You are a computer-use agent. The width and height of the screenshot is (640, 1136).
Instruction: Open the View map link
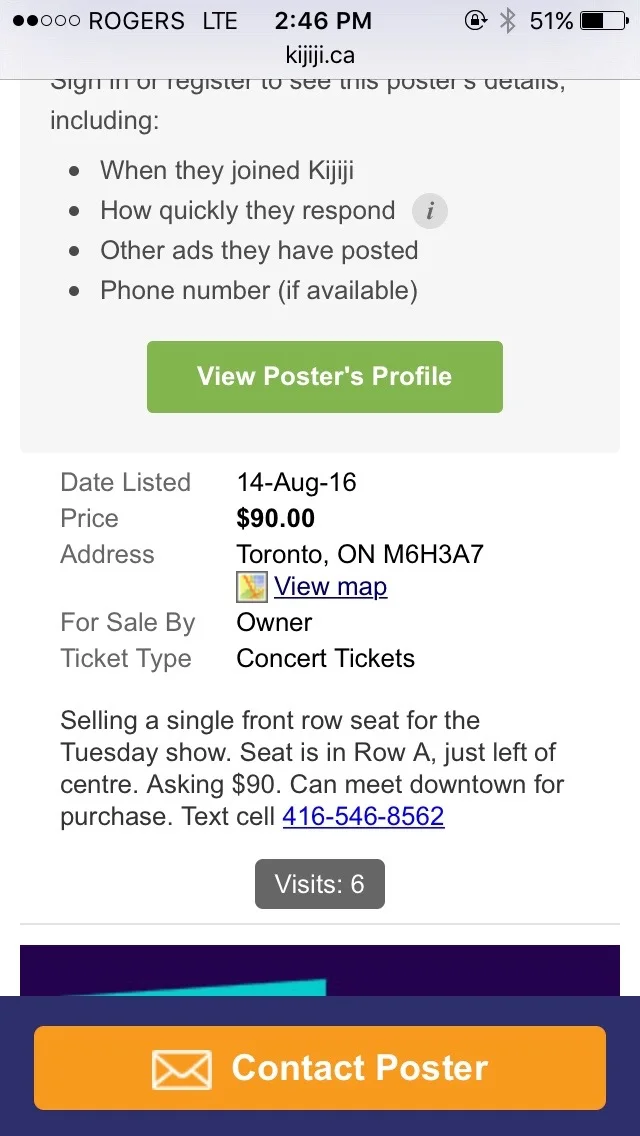pyautogui.click(x=330, y=587)
